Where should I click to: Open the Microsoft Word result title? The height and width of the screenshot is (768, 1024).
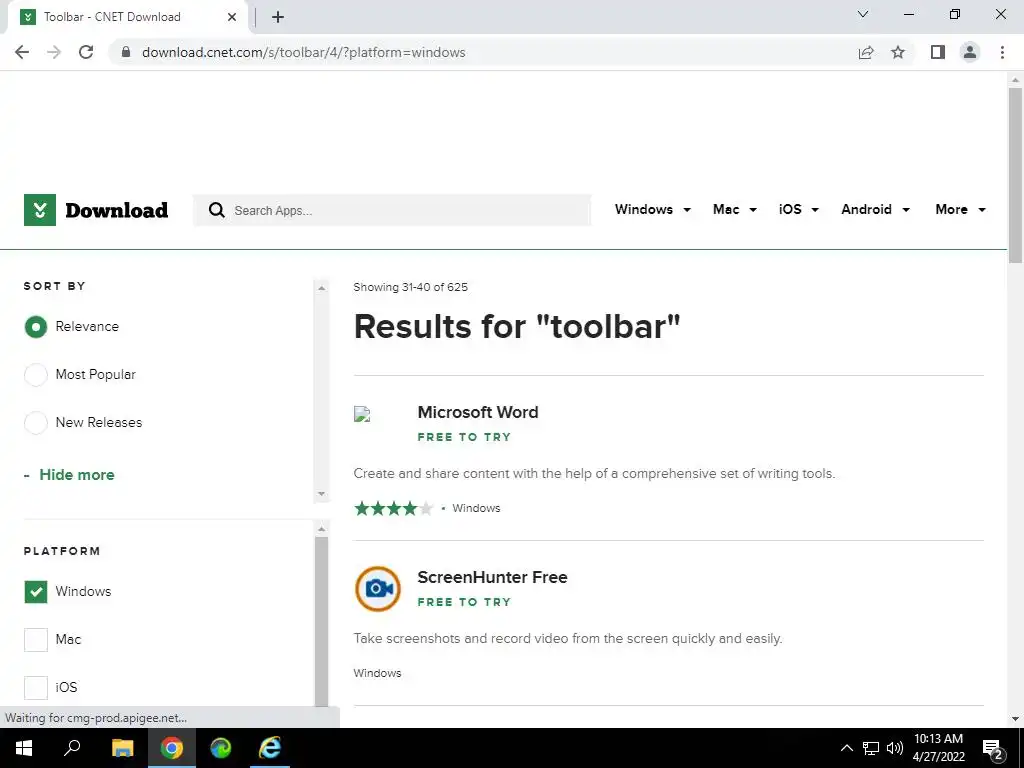pyautogui.click(x=478, y=412)
